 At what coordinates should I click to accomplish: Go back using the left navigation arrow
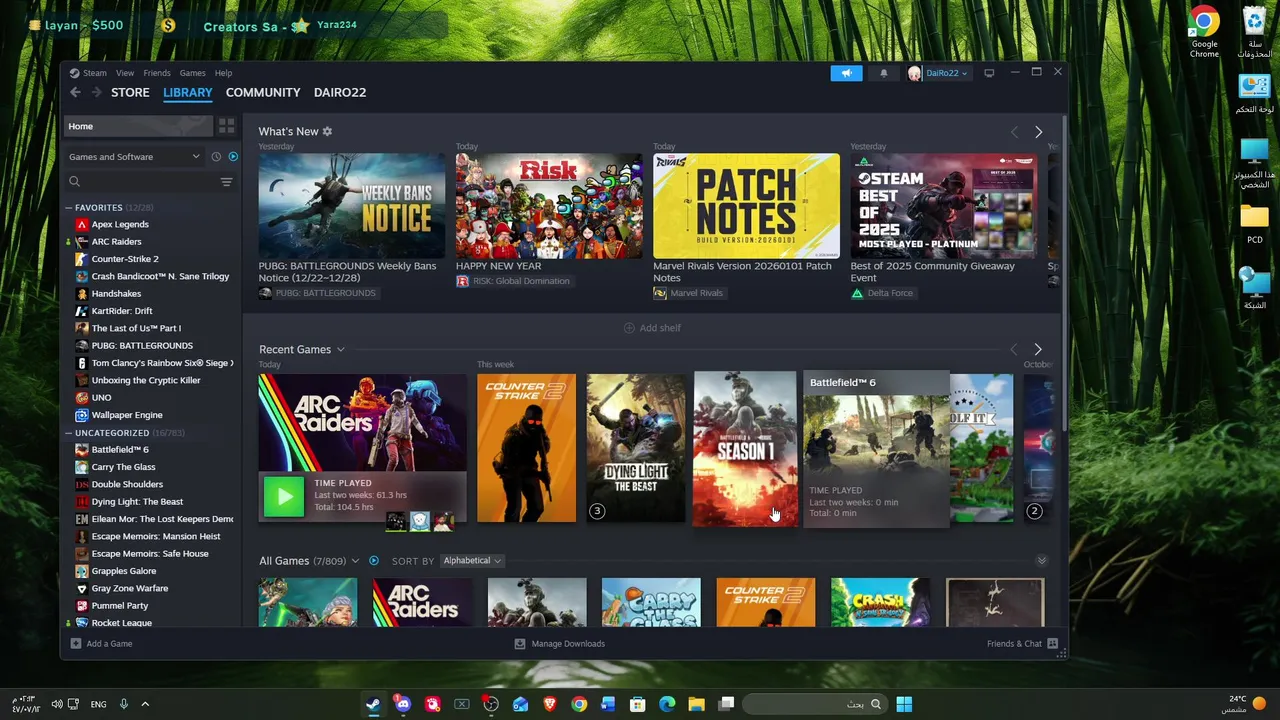[75, 92]
